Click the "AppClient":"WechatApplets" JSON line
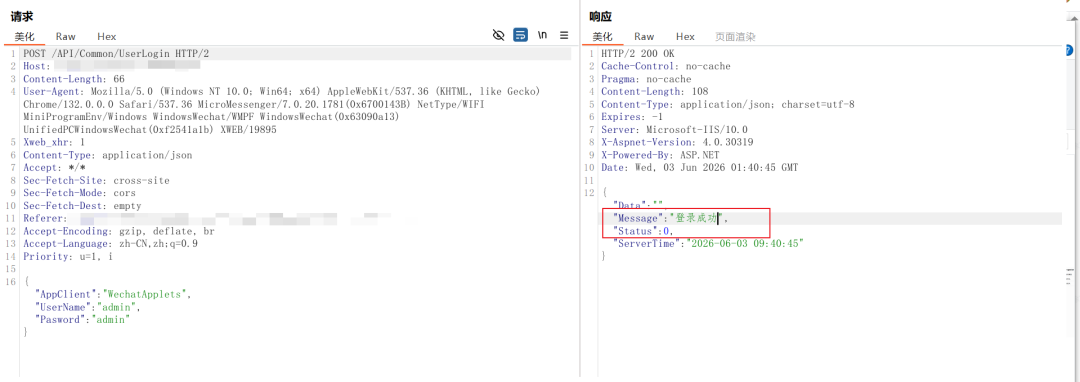1080x382 pixels. pos(114,294)
